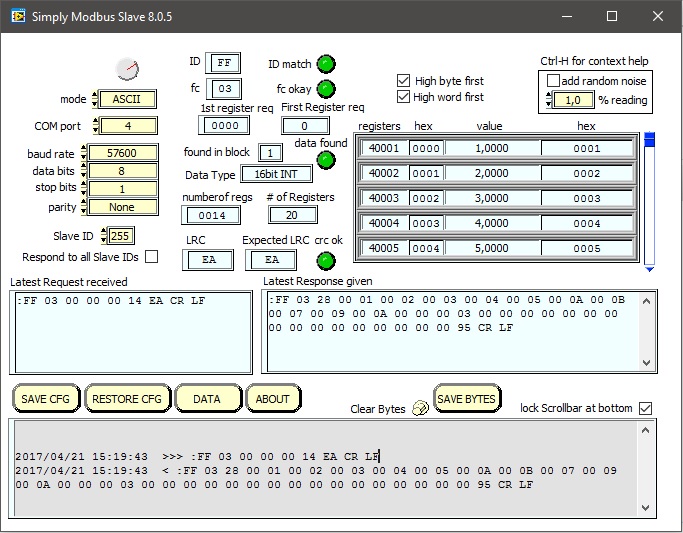Toggle the High word first checkbox
The height and width of the screenshot is (533, 683).
(403, 97)
